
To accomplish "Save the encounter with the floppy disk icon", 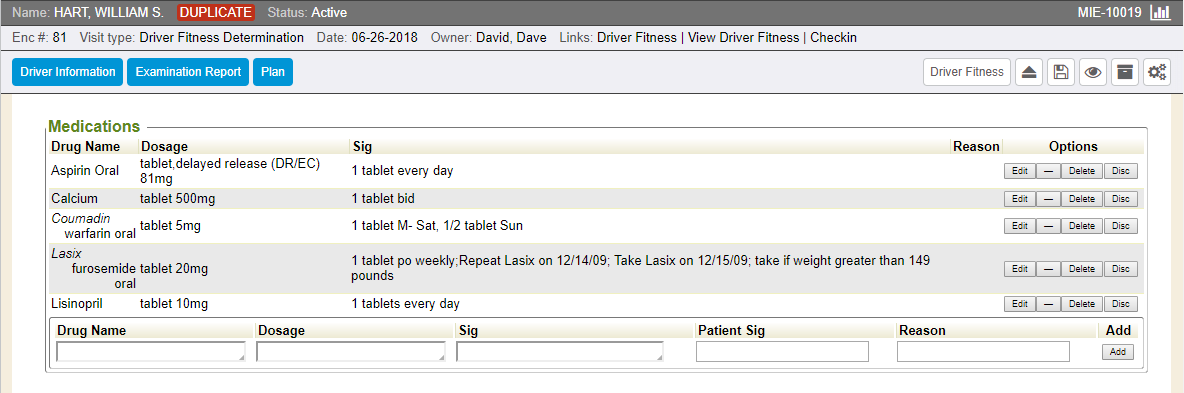I will click(x=1061, y=72).
